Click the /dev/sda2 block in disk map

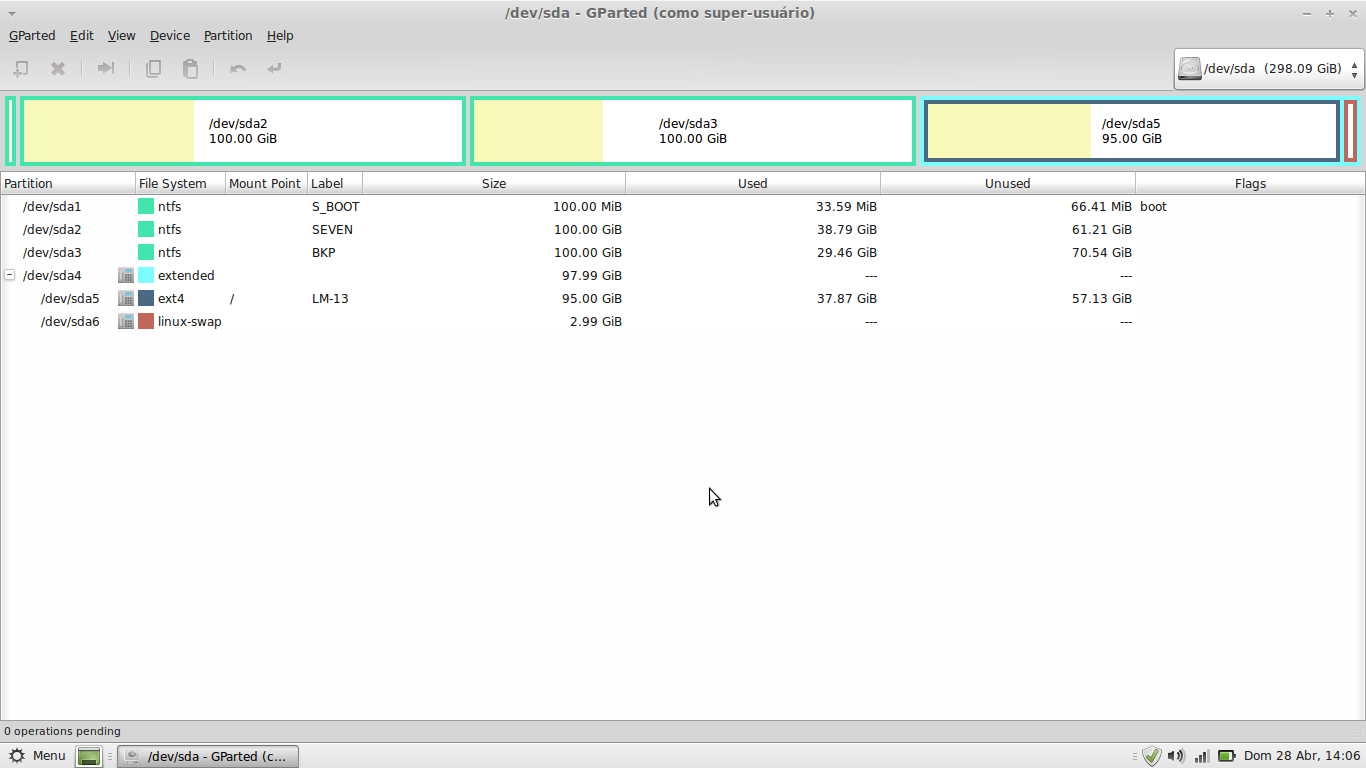(x=243, y=131)
